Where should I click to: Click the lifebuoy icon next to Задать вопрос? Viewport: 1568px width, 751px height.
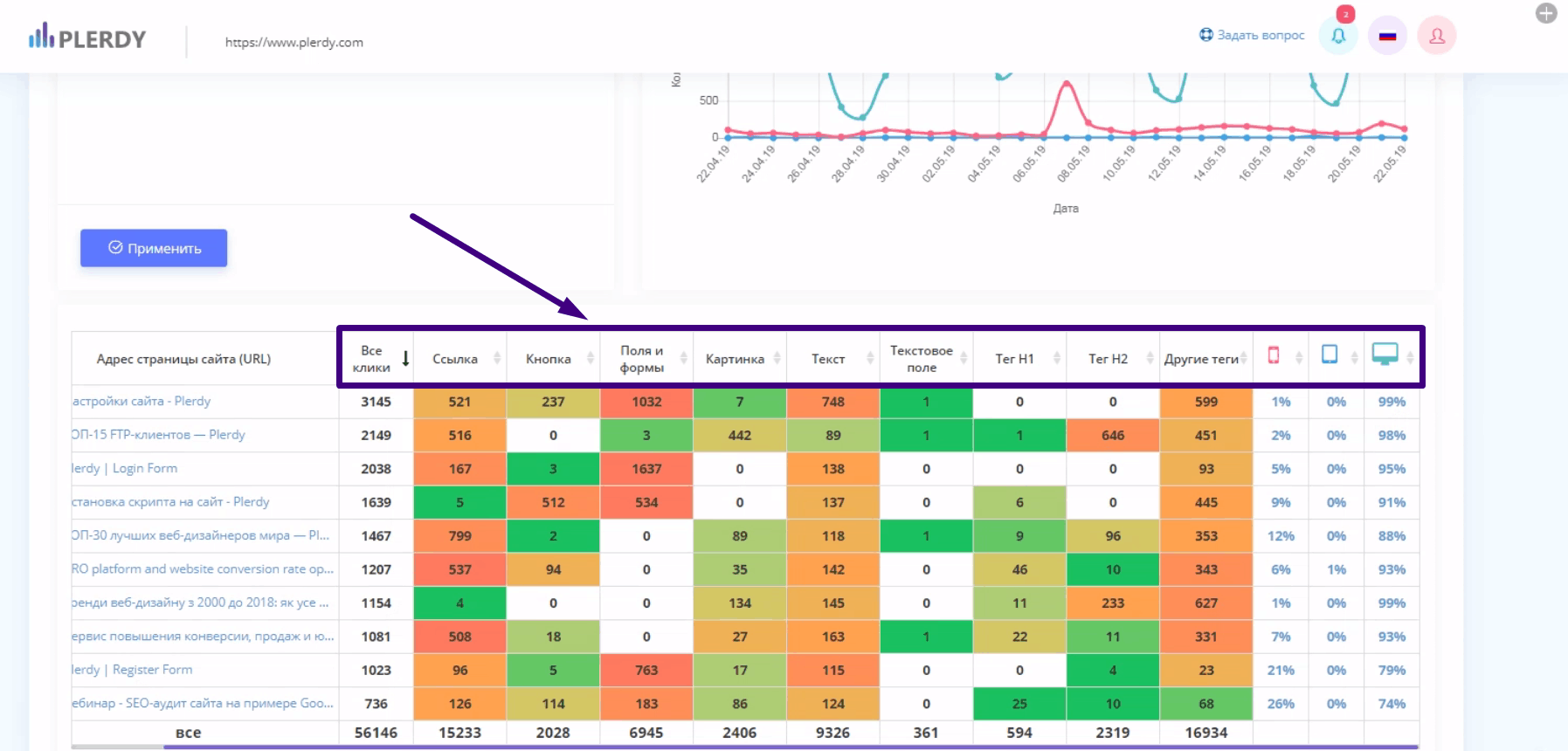[1206, 35]
